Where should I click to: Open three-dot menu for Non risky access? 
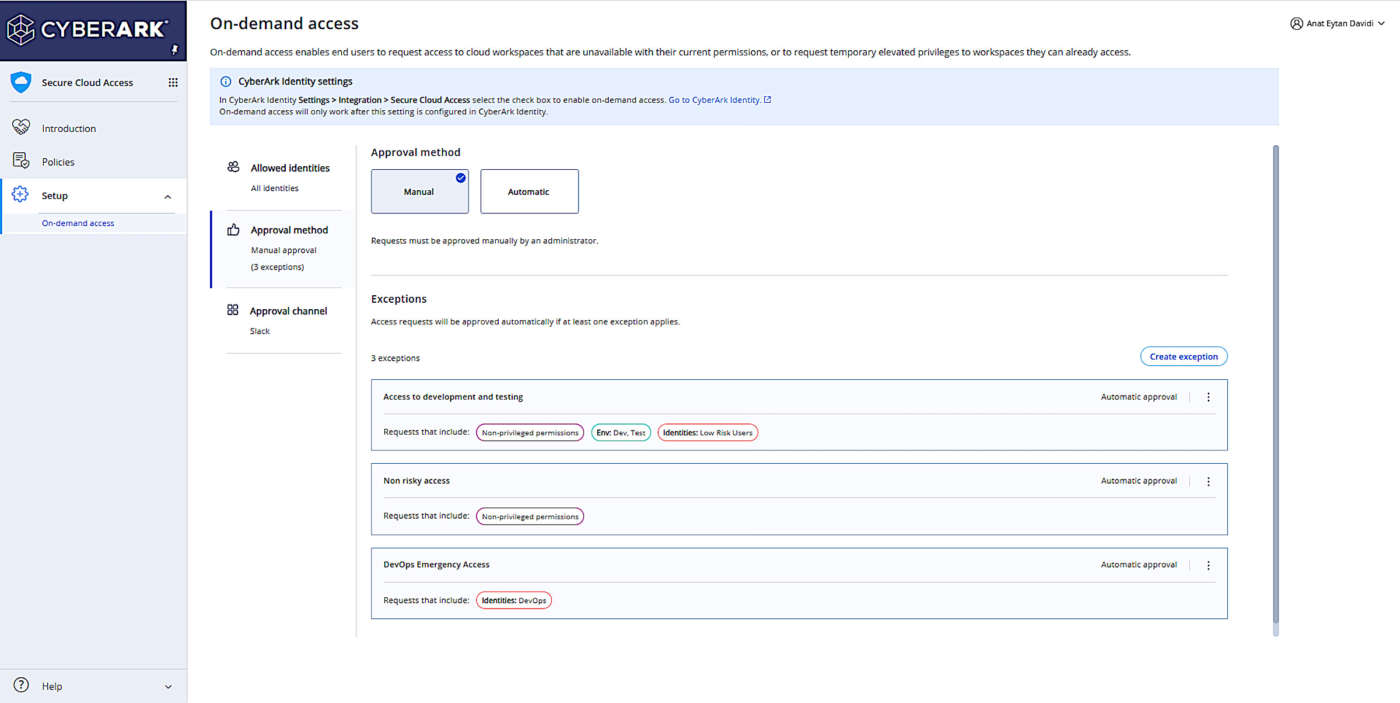coord(1208,481)
